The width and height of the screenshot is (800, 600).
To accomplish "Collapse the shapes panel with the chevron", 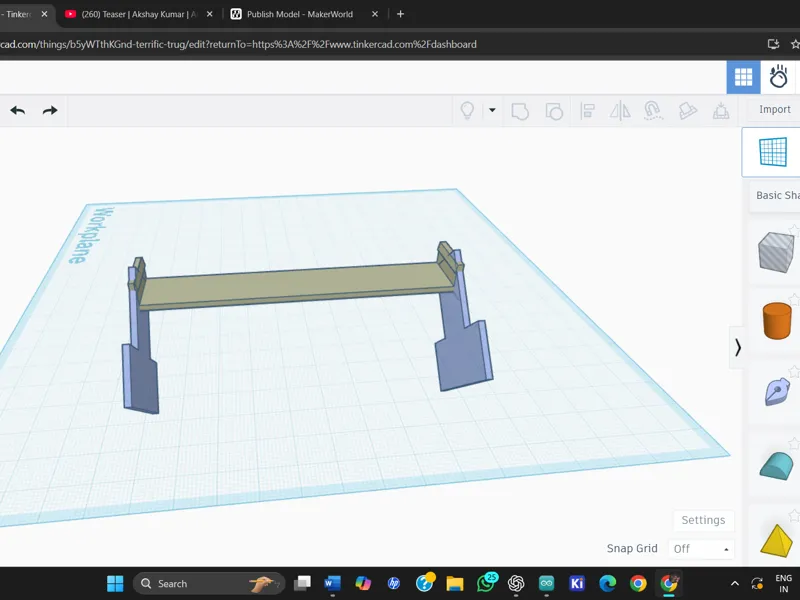I will coord(737,347).
